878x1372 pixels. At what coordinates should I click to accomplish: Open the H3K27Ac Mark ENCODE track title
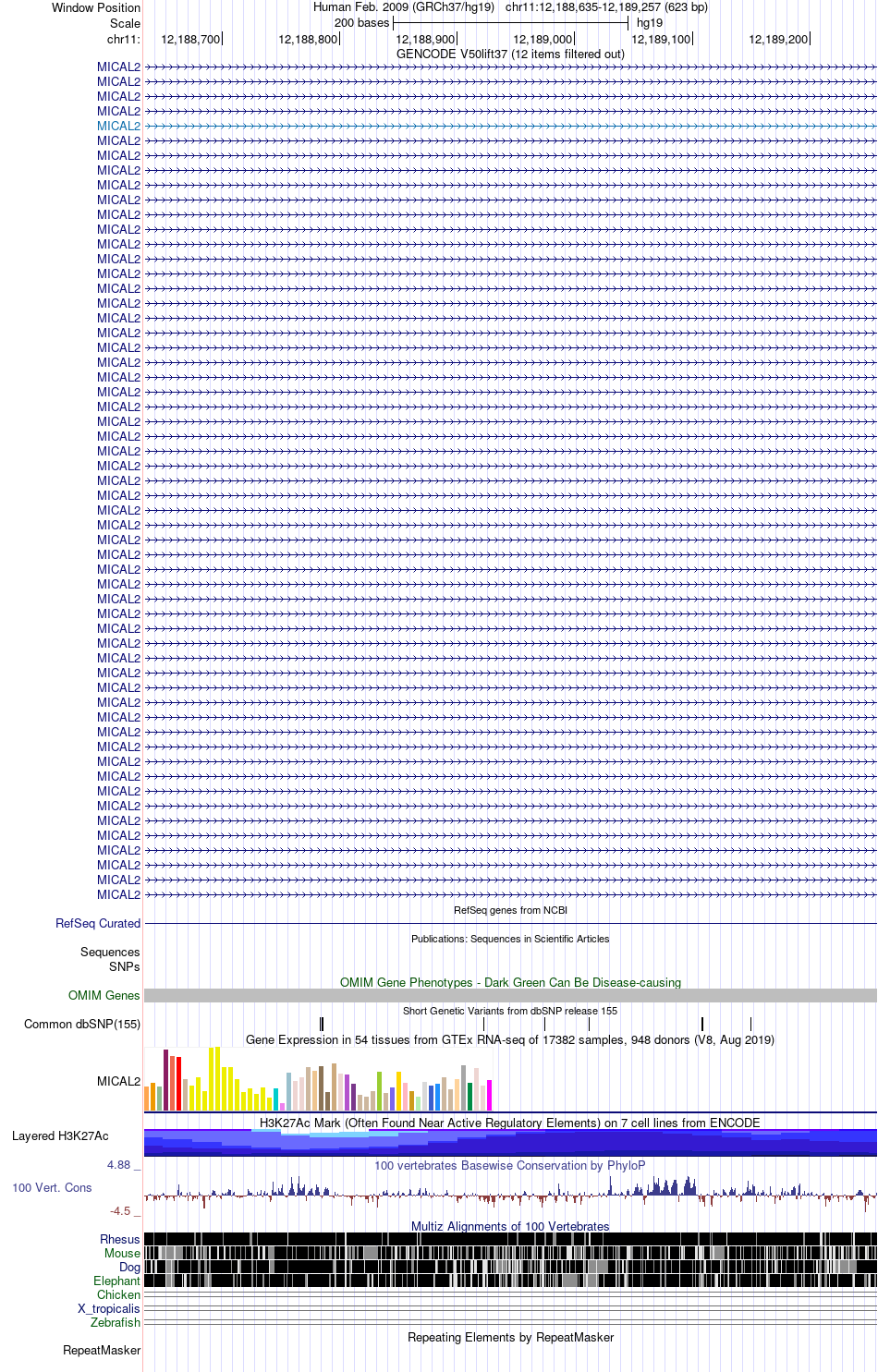(x=510, y=1123)
